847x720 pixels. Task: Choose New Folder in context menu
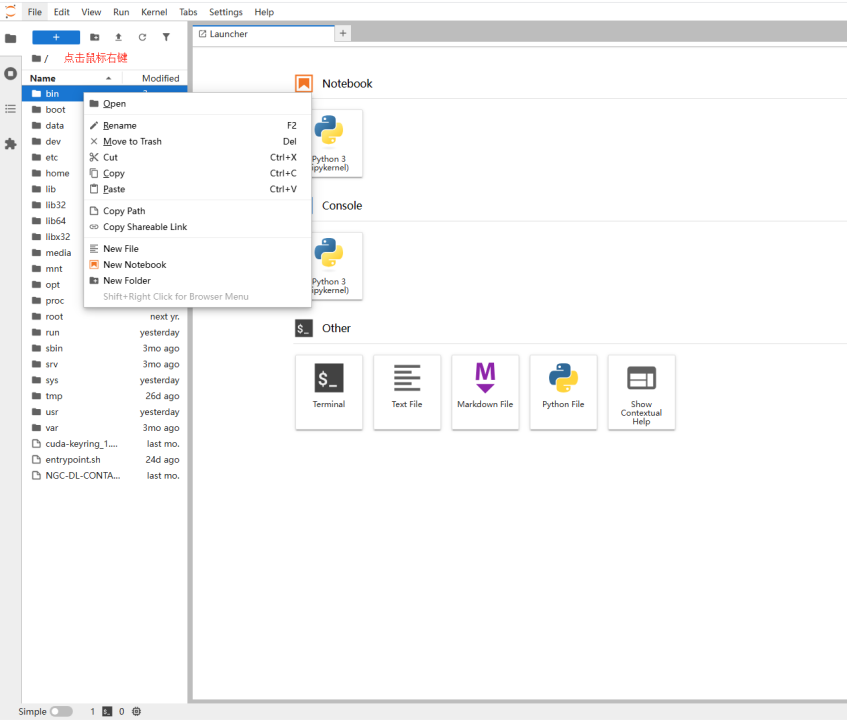pos(197,280)
